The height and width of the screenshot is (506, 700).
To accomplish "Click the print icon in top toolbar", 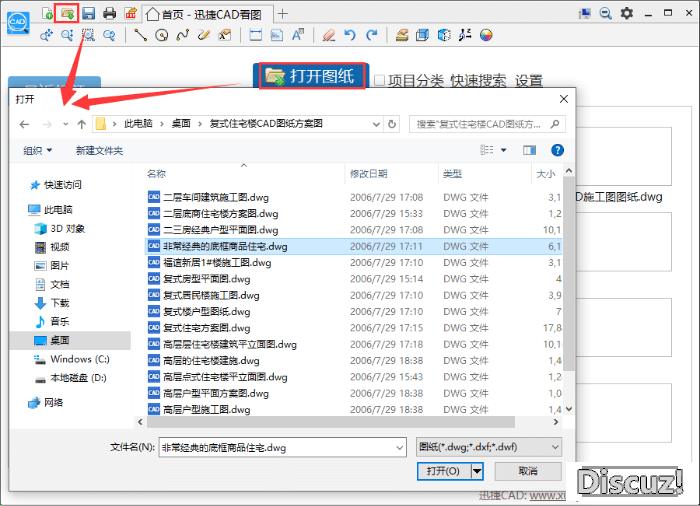I will pos(109,13).
